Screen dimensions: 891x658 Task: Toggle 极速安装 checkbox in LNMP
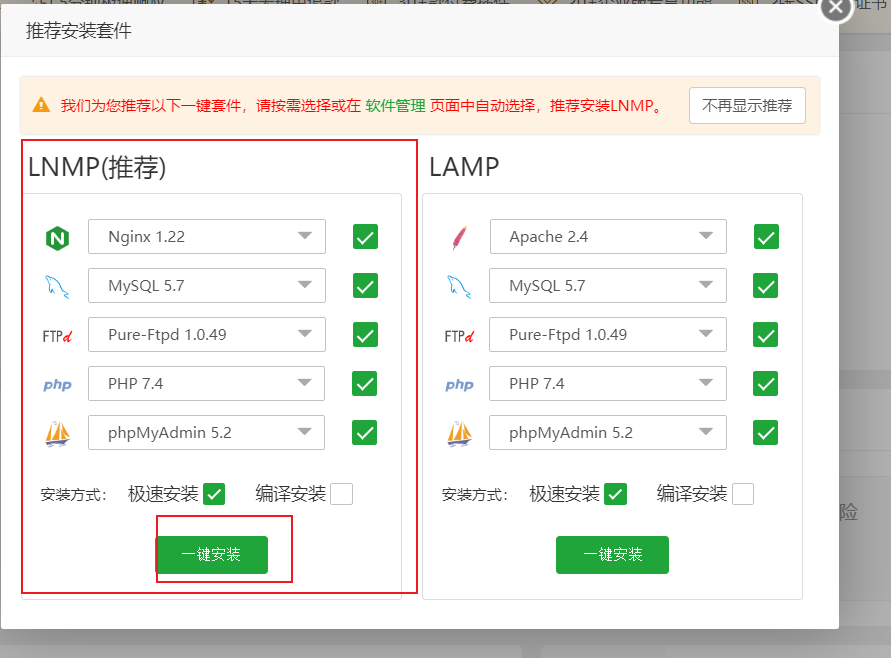click(x=214, y=494)
